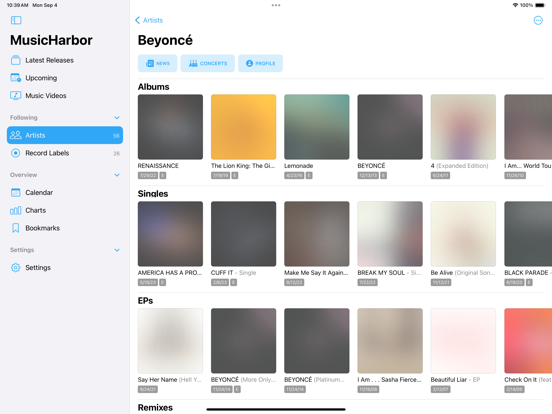Click the Music Videos icon
Screen dimensions: 552x414
click(x=15, y=95)
